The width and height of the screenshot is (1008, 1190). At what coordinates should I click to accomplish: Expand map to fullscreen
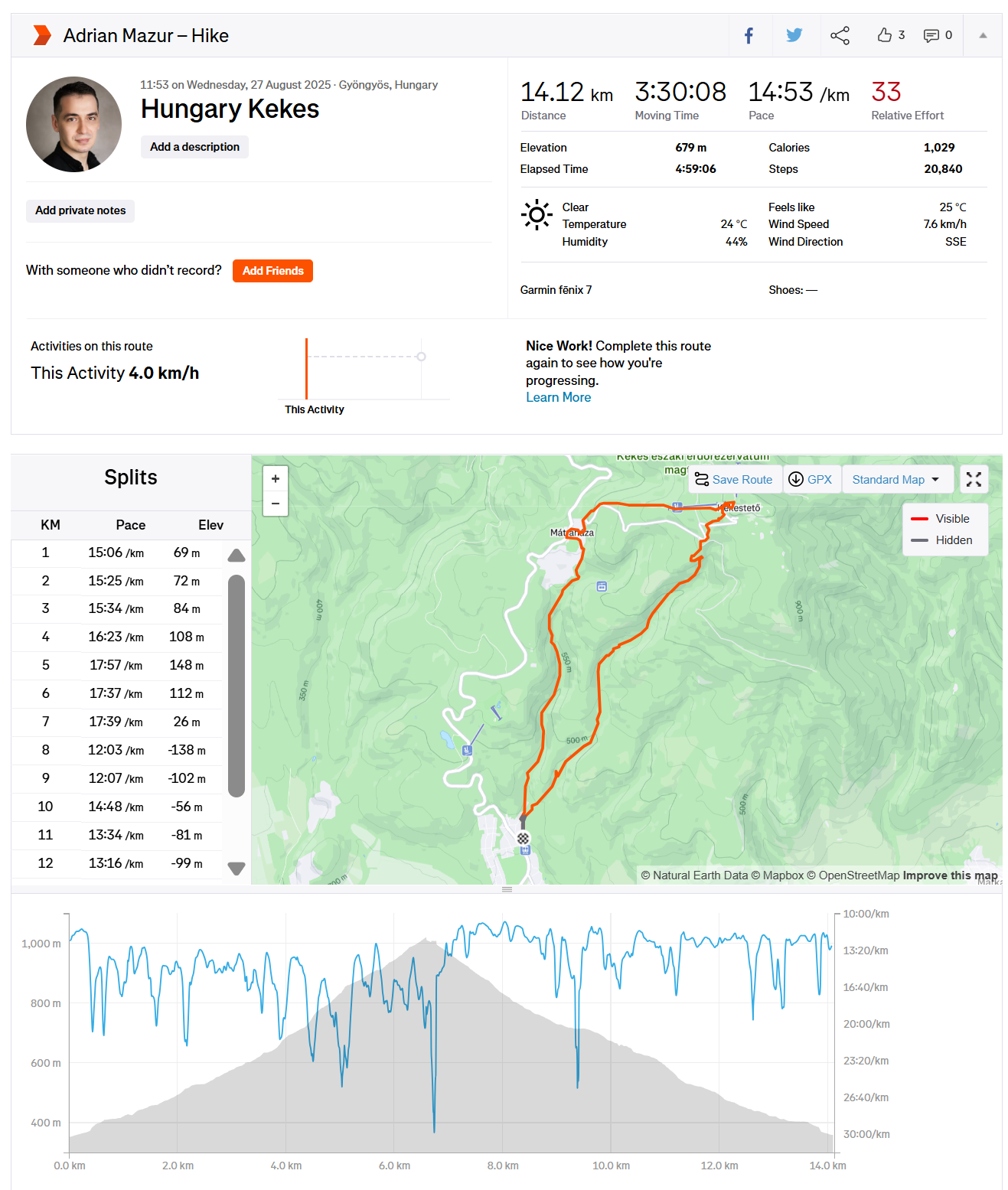point(974,480)
